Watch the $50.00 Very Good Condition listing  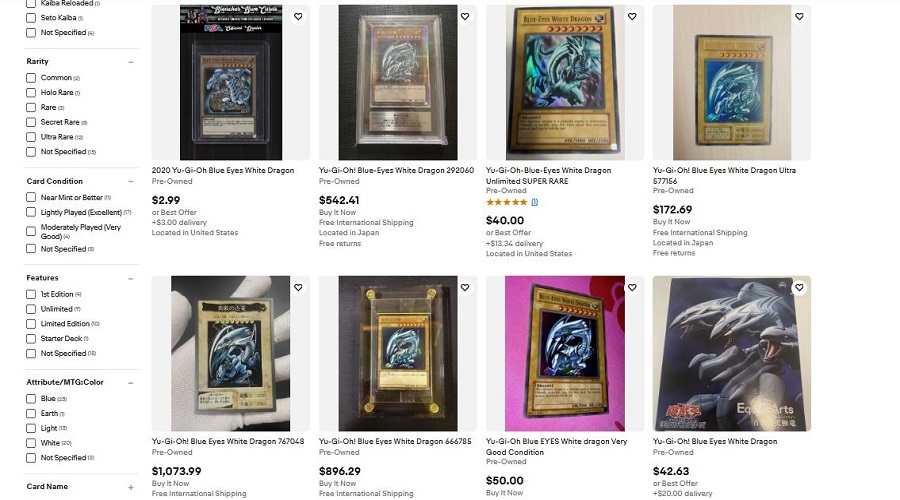632,288
